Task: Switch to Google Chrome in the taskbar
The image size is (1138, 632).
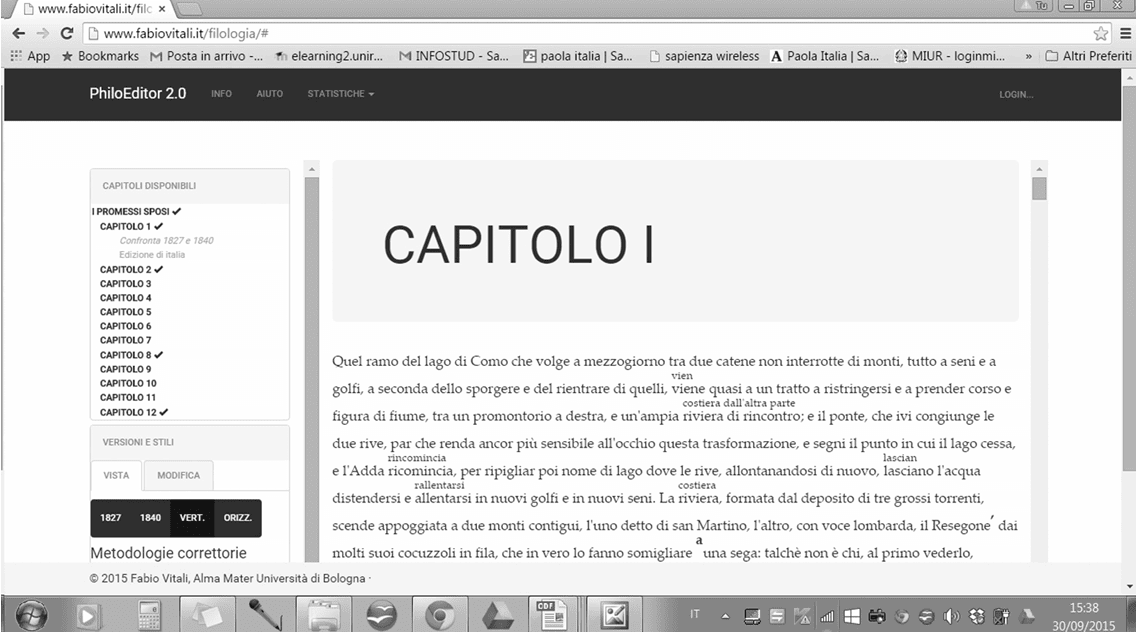Action: coord(440,615)
